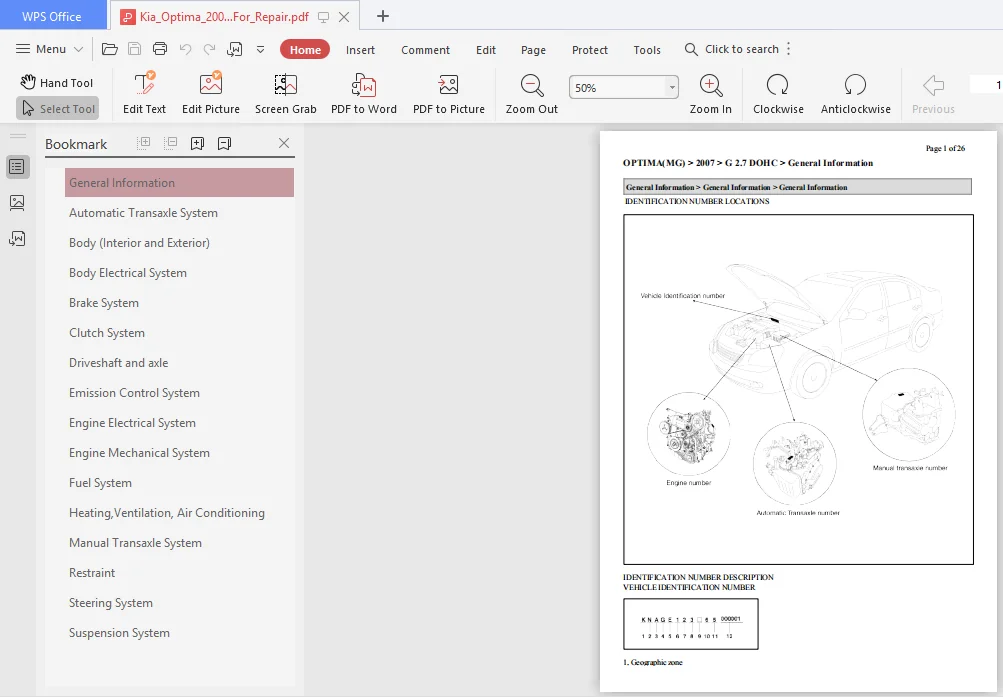1003x697 pixels.
Task: Click the Print icon
Action: (x=160, y=49)
